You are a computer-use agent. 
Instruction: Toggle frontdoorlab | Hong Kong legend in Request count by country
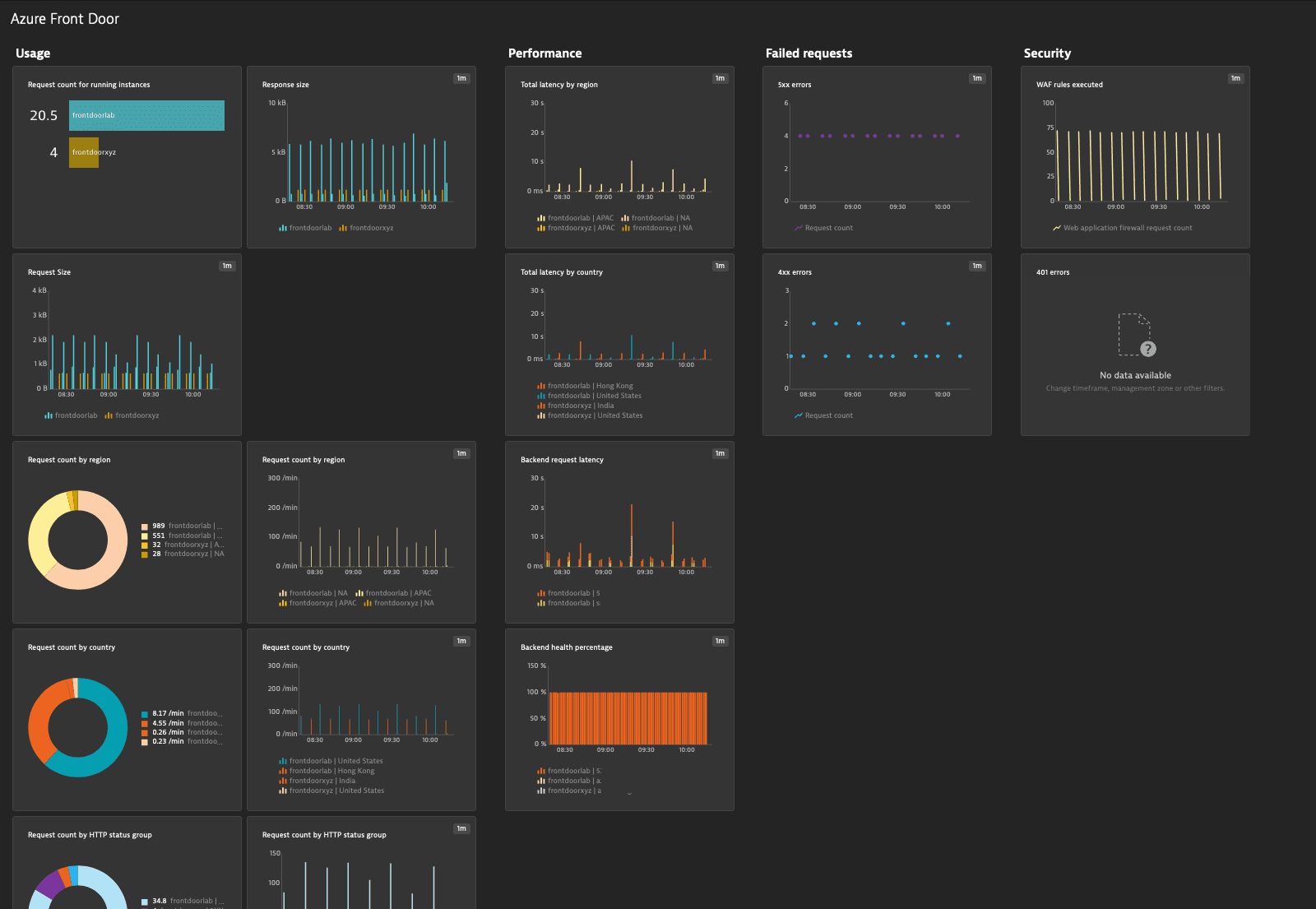pos(327,771)
